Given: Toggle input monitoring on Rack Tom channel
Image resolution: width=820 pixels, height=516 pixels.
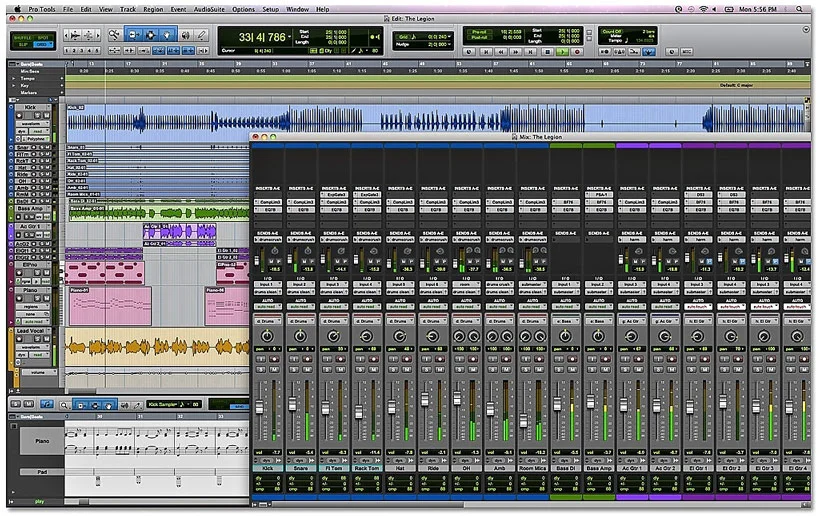Looking at the screenshot, I should pos(360,359).
